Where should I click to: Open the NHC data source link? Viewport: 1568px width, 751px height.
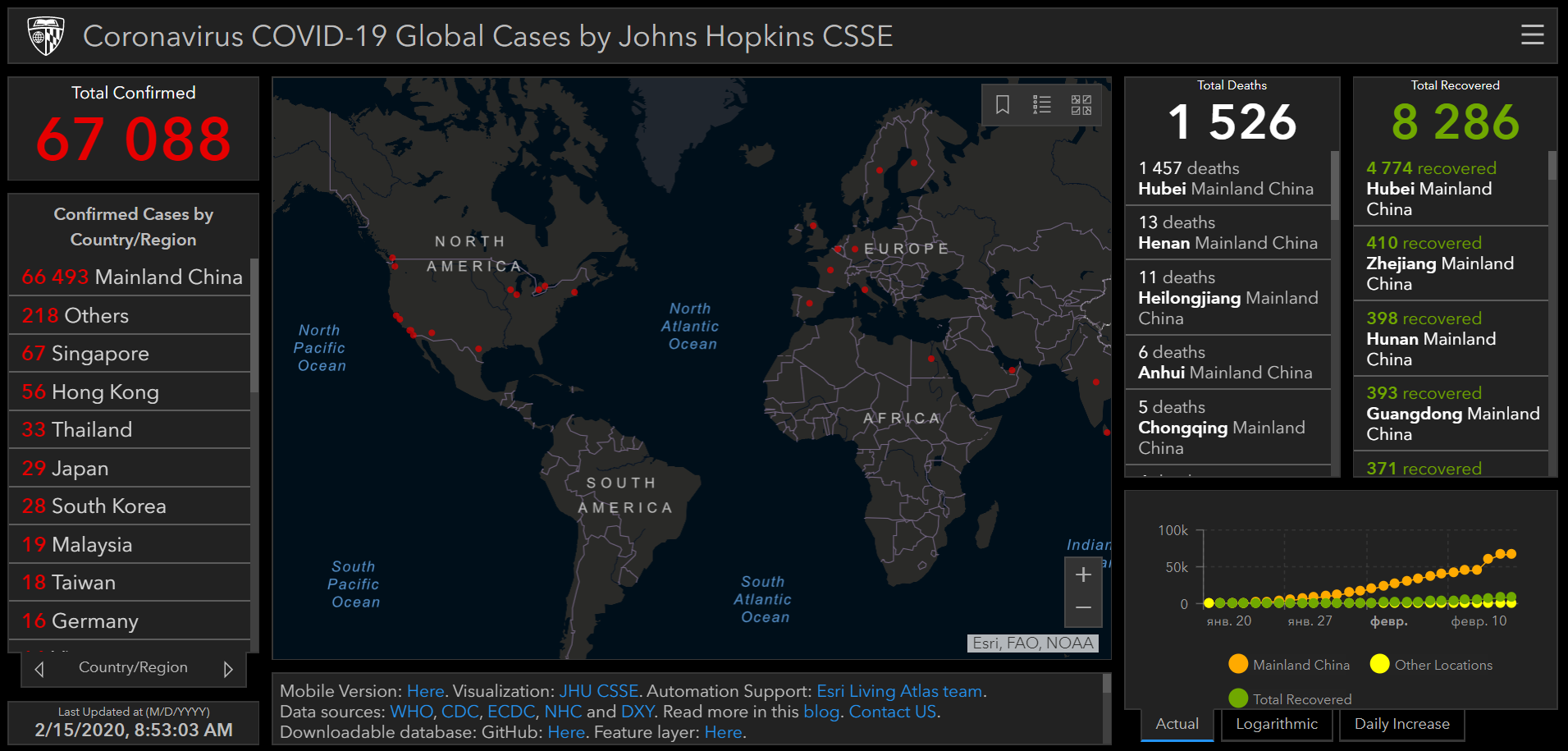point(563,712)
